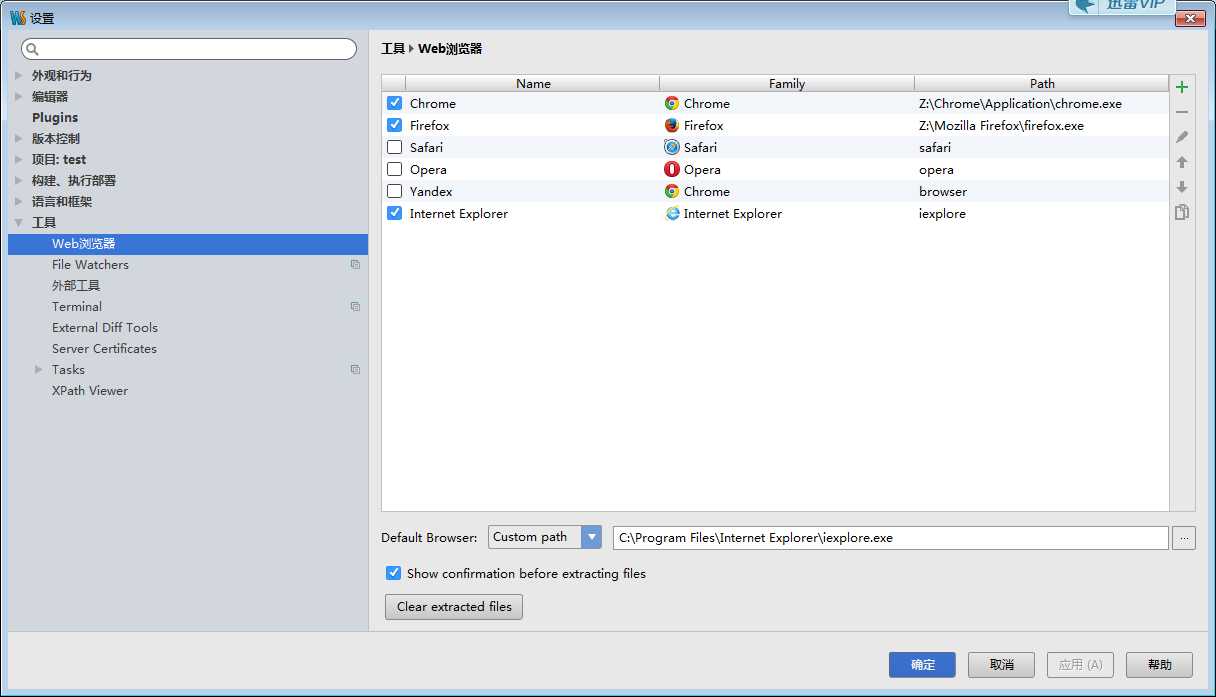Expand the 外观和行为 settings group

pos(19,75)
